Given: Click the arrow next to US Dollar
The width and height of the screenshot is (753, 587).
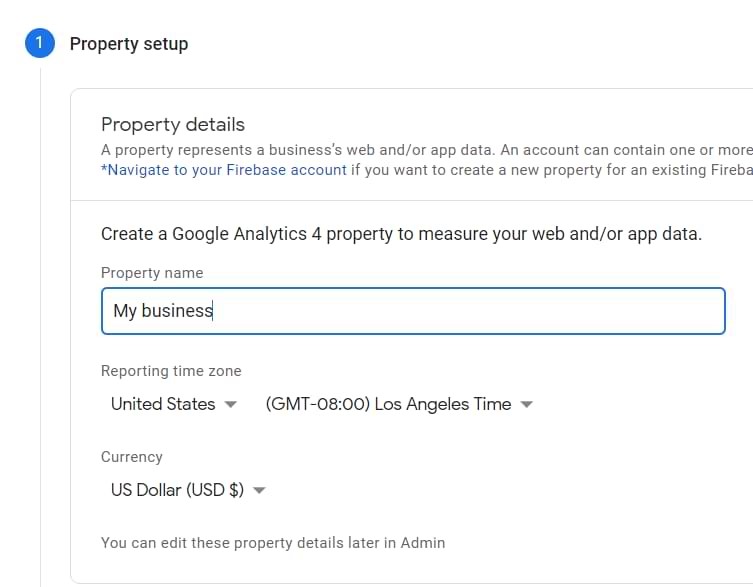Looking at the screenshot, I should (259, 491).
